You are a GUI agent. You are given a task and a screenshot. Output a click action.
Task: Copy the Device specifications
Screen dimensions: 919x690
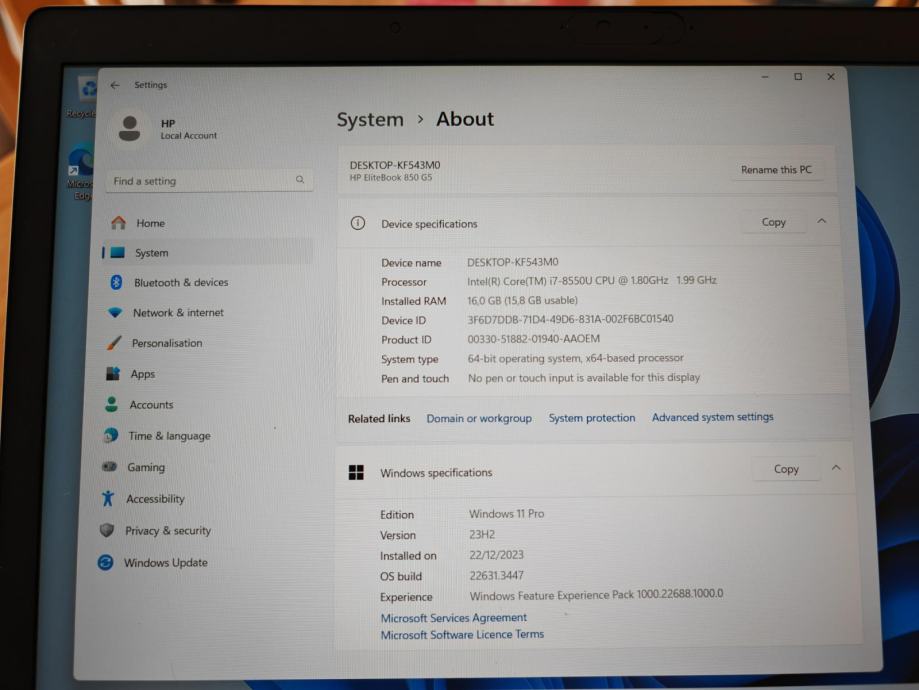(773, 222)
